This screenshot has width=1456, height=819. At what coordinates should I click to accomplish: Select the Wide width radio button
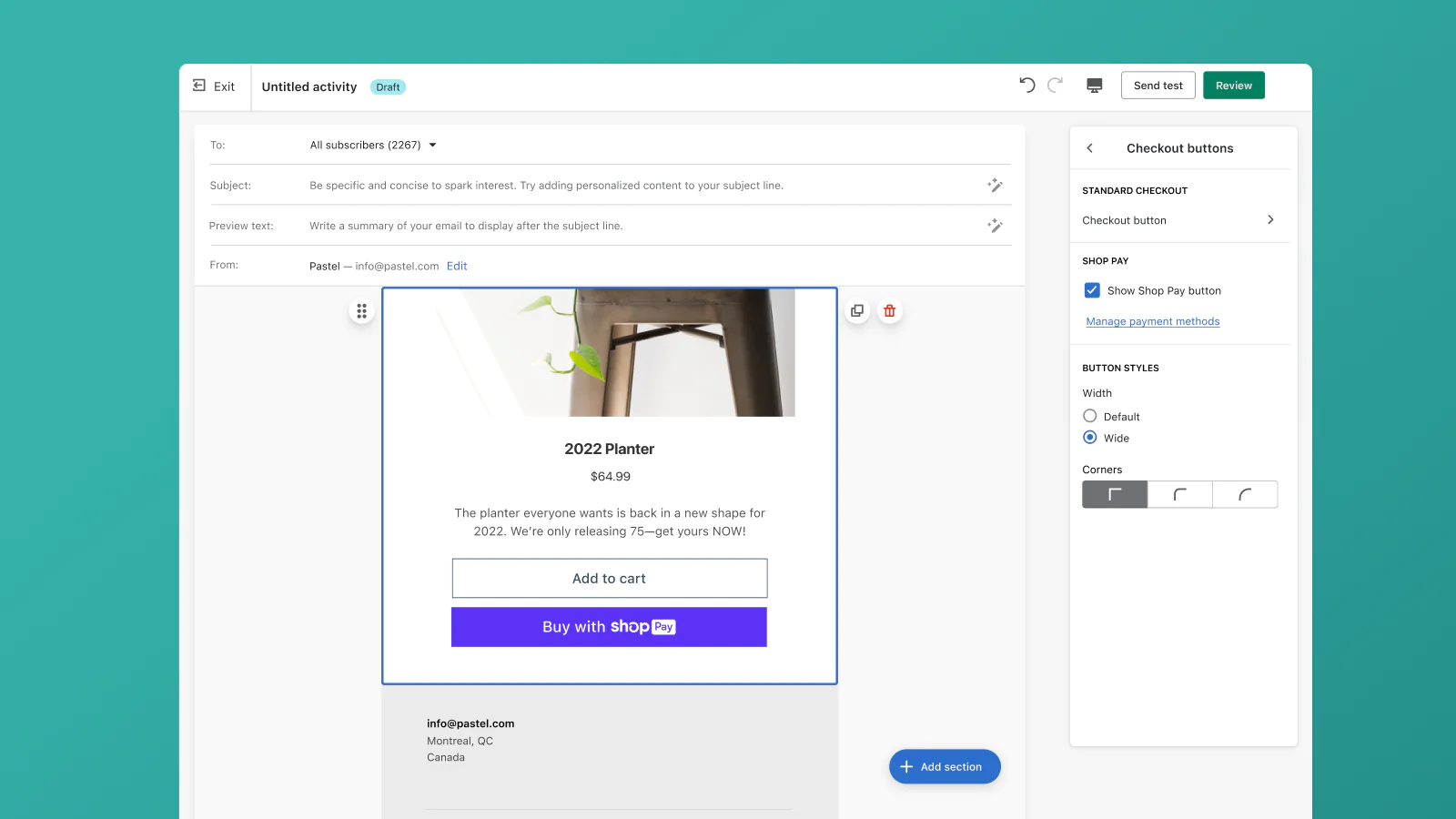[1090, 438]
